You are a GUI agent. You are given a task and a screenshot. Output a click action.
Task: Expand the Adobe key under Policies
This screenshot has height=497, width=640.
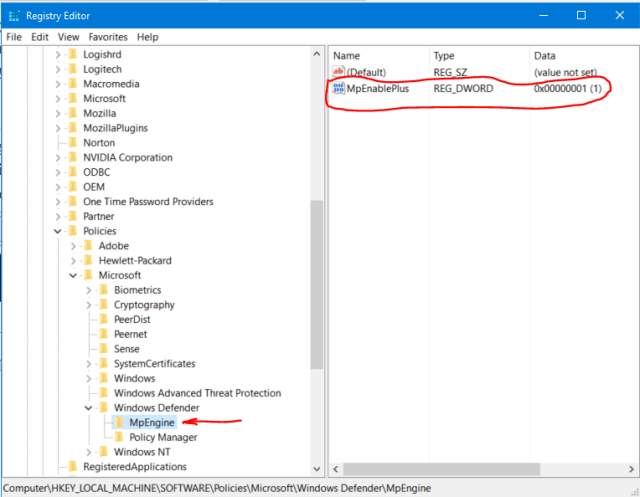tap(73, 246)
